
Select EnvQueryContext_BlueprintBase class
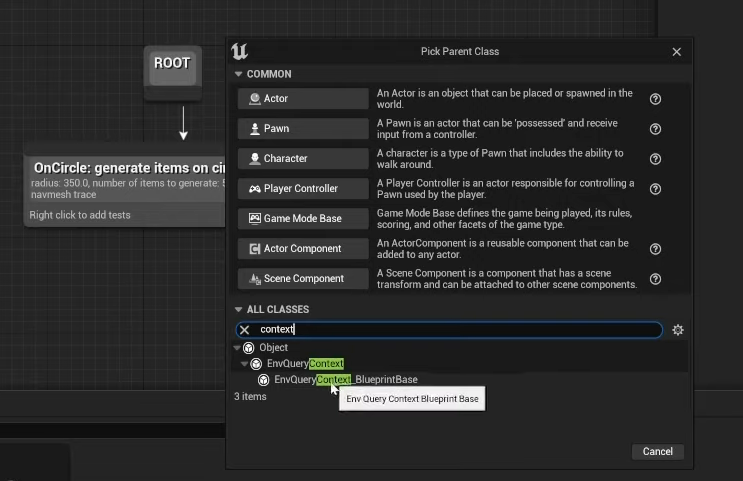pyautogui.click(x=345, y=380)
